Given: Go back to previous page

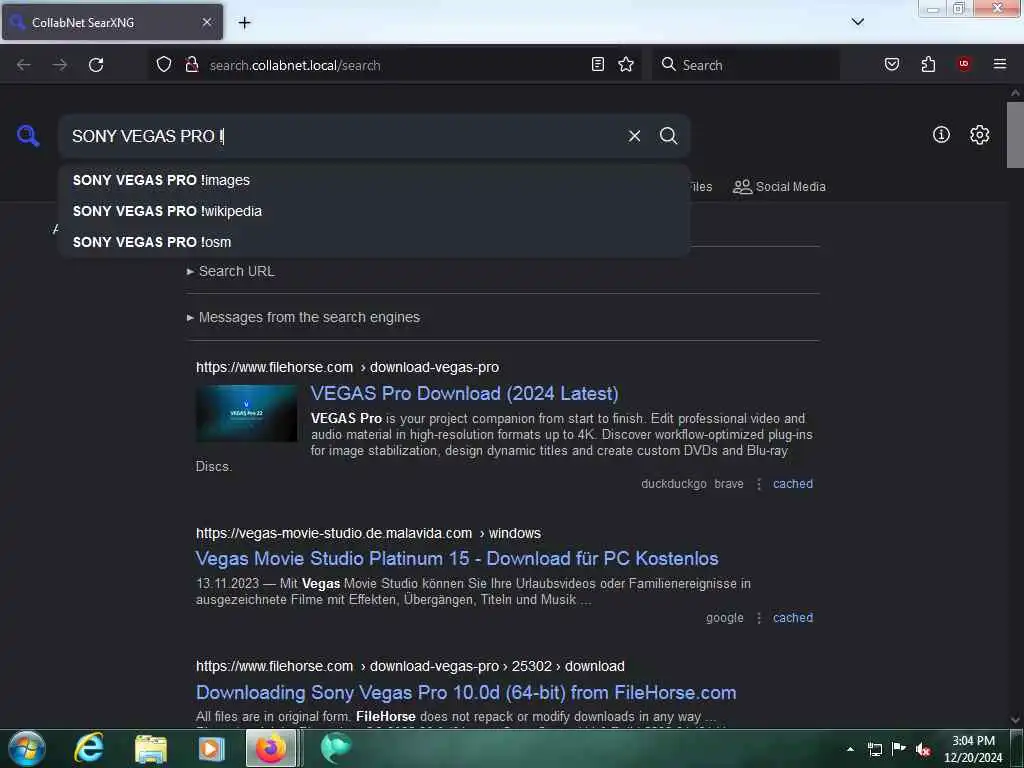Looking at the screenshot, I should [24, 65].
